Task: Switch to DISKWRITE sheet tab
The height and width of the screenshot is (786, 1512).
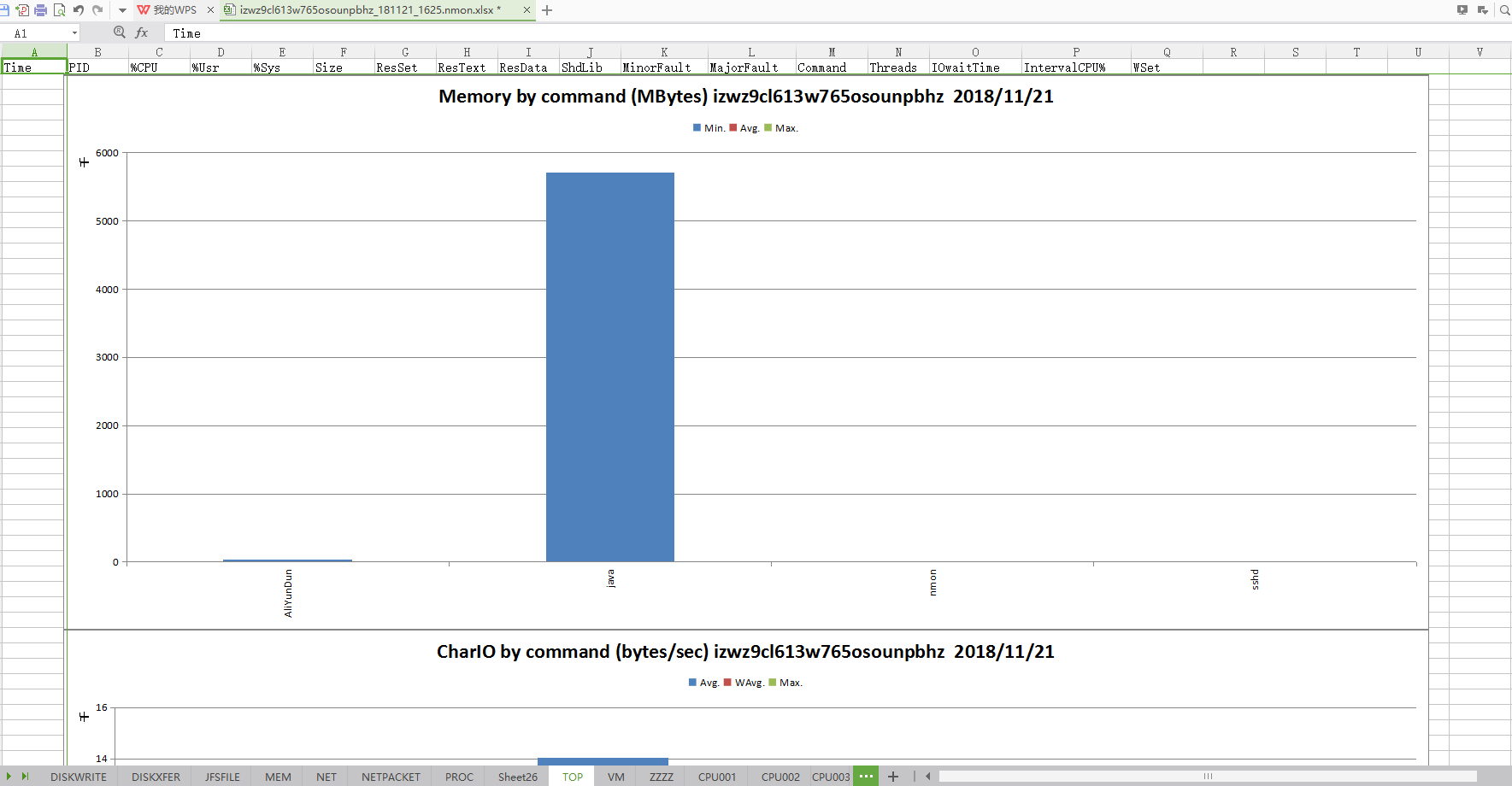Action: point(79,777)
